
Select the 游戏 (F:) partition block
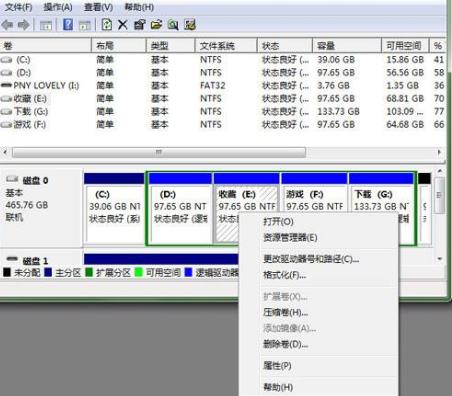coord(314,208)
